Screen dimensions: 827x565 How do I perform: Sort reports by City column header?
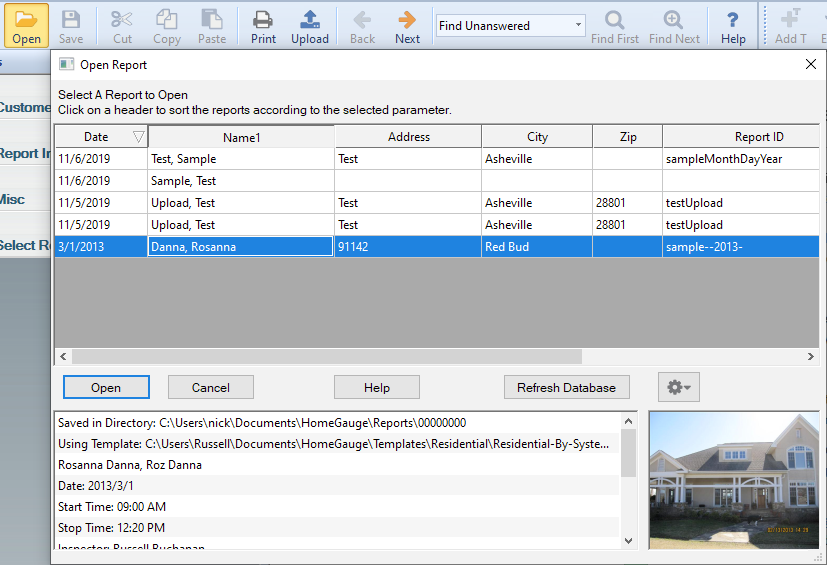pos(537,137)
